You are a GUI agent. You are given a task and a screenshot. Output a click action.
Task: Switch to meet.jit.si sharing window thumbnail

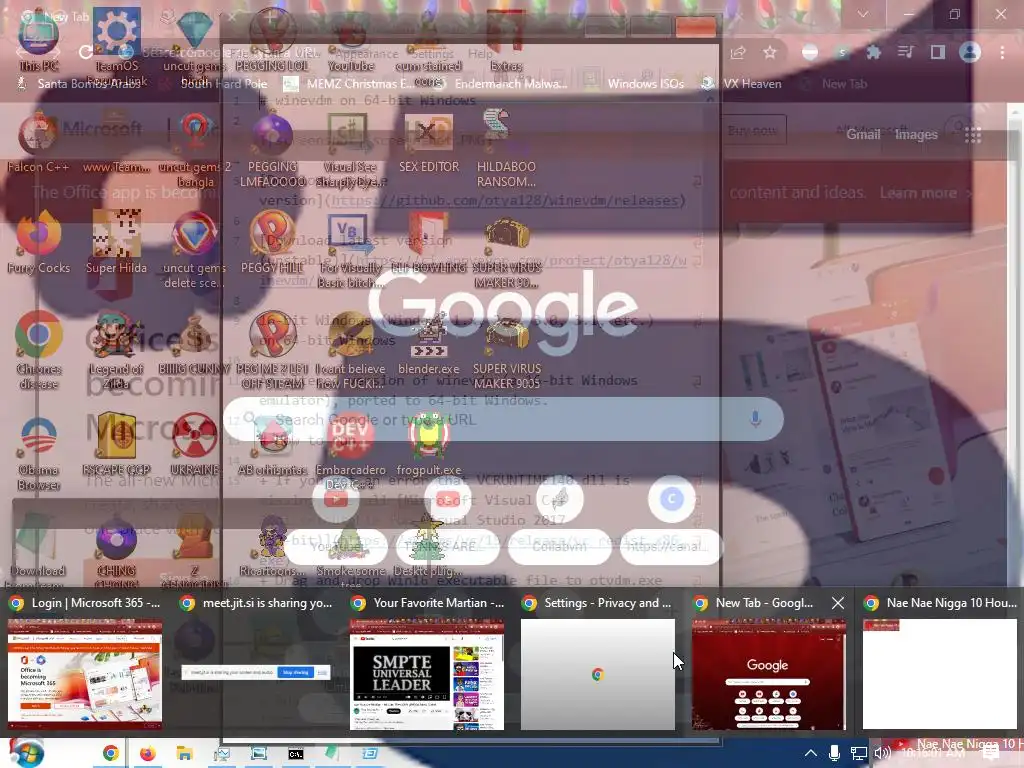pyautogui.click(x=256, y=662)
